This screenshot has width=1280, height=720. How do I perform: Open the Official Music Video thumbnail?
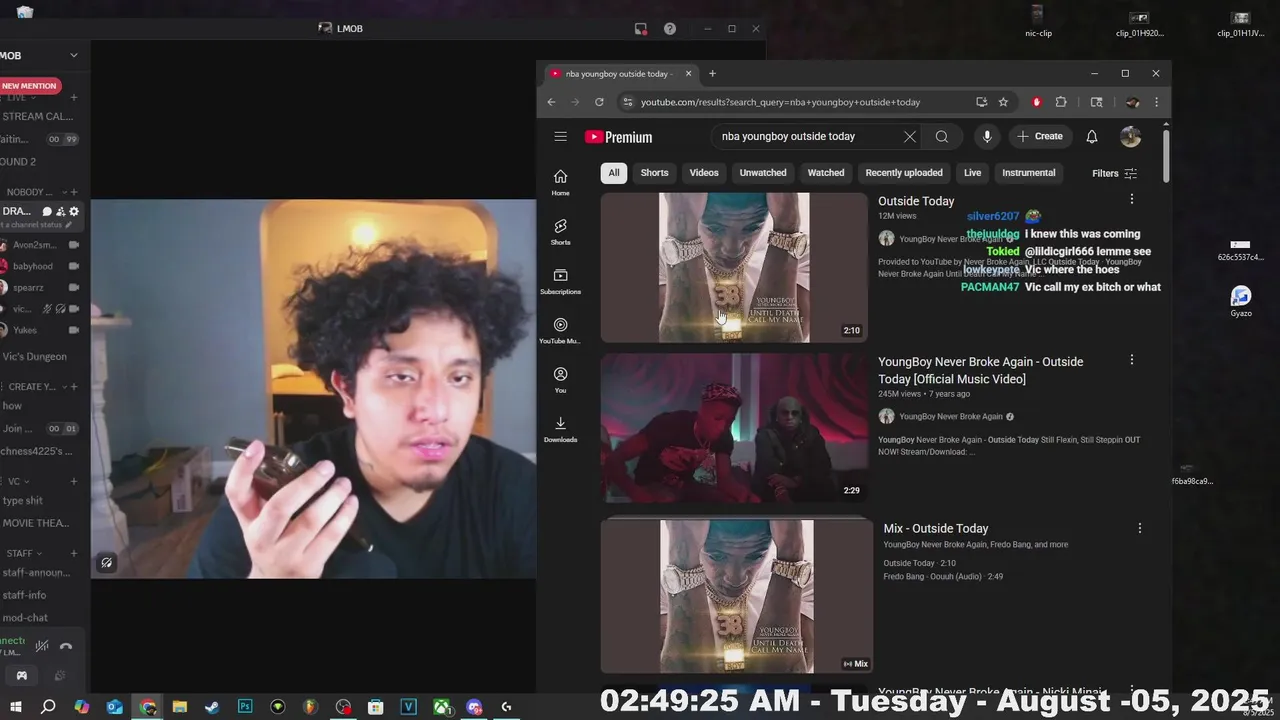tap(734, 428)
